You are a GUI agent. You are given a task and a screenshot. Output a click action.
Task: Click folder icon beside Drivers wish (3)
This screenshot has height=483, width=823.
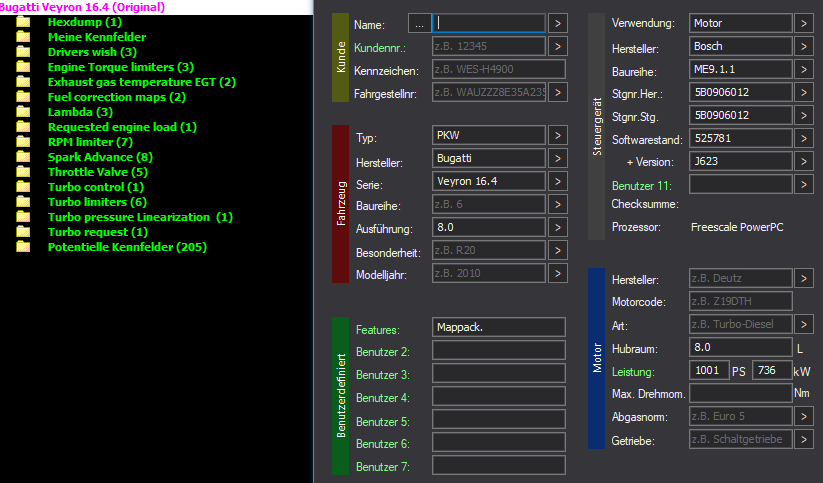23,51
